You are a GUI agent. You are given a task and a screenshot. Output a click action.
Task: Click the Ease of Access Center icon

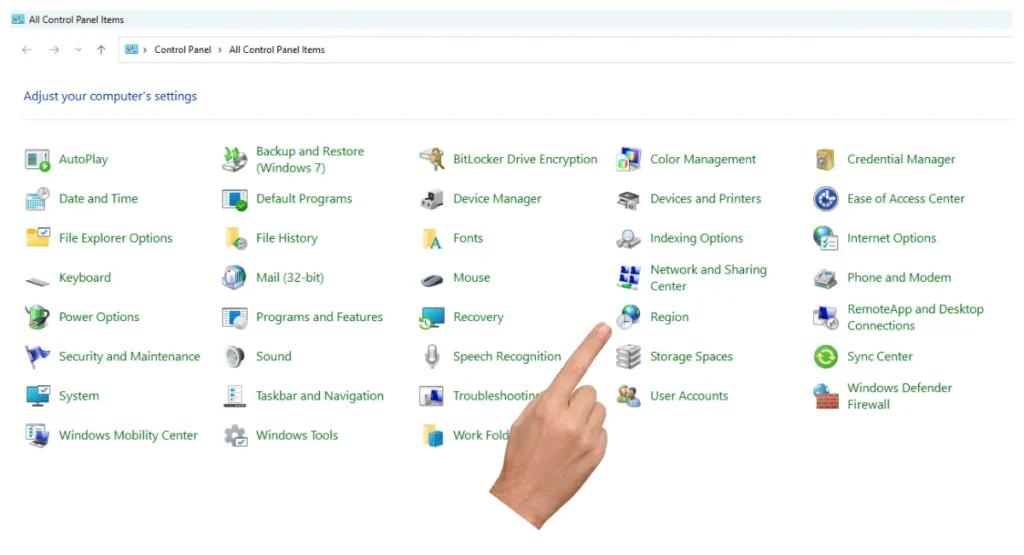pos(825,199)
